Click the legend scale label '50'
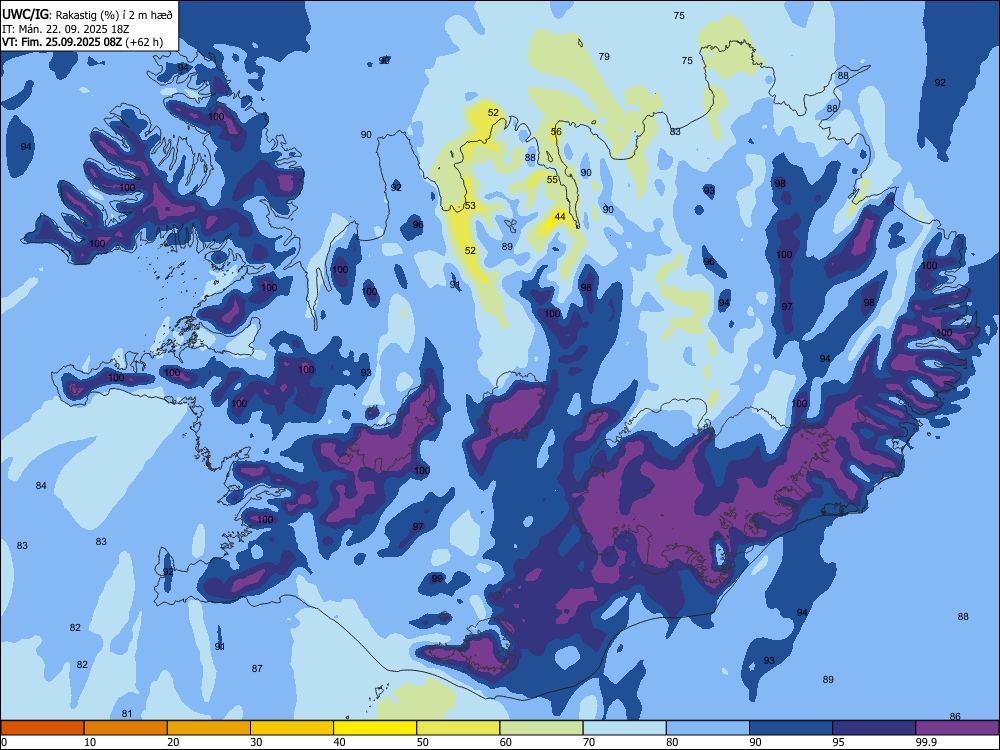The width and height of the screenshot is (1000, 750). coord(422,742)
